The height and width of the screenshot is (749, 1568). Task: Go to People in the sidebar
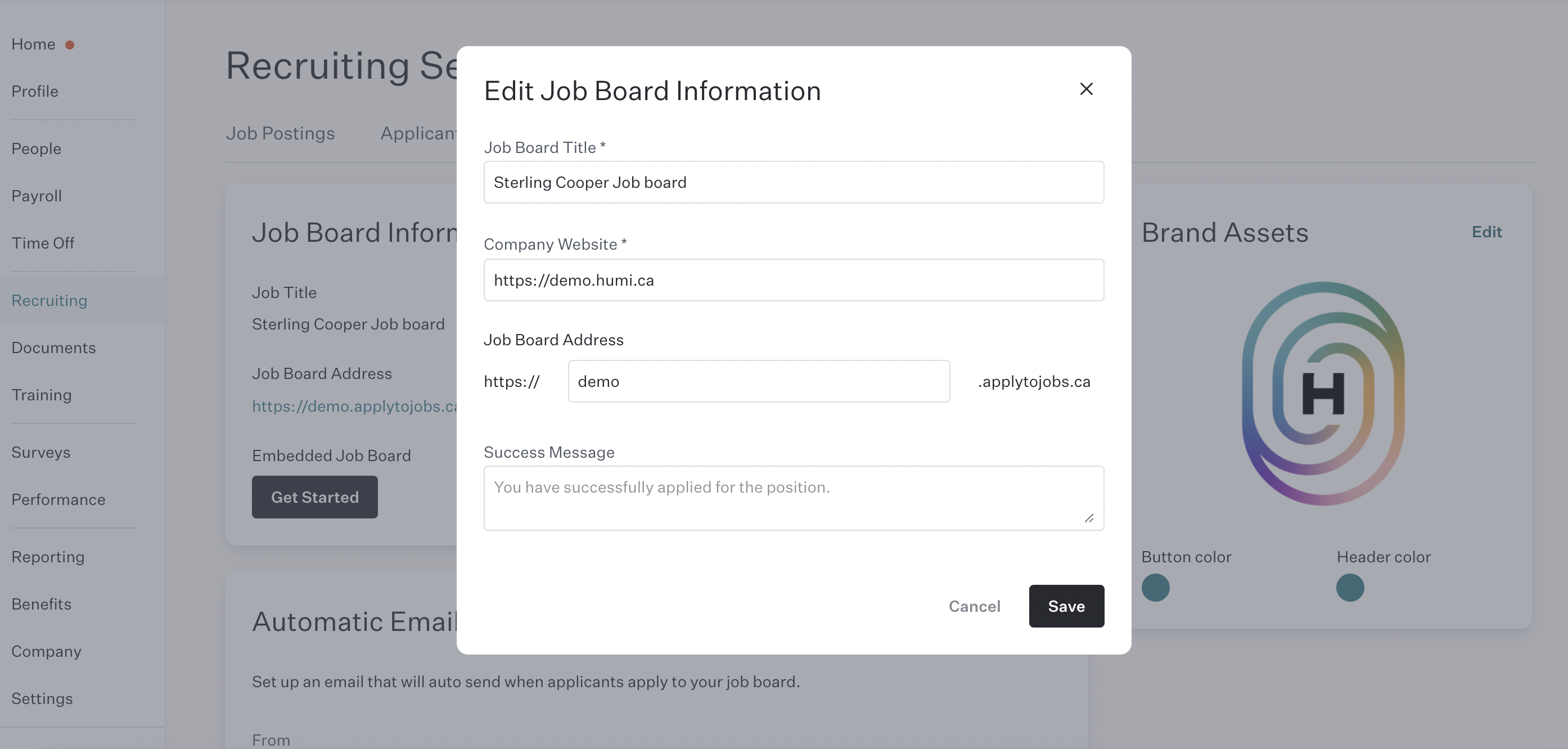(x=37, y=148)
